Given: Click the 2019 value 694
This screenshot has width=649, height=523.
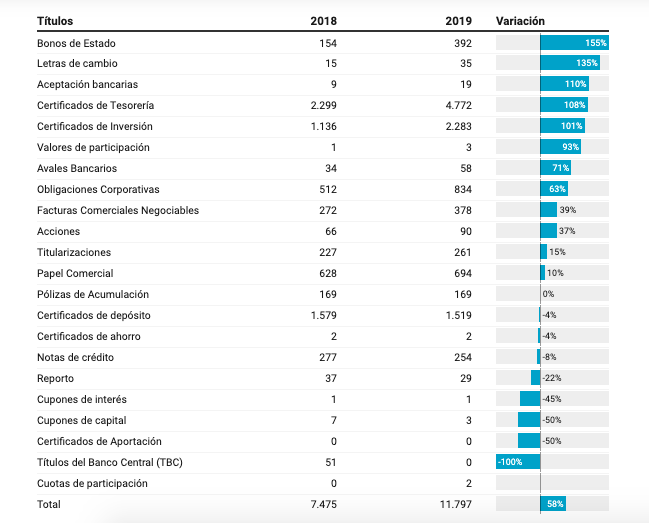Looking at the screenshot, I should (463, 273).
